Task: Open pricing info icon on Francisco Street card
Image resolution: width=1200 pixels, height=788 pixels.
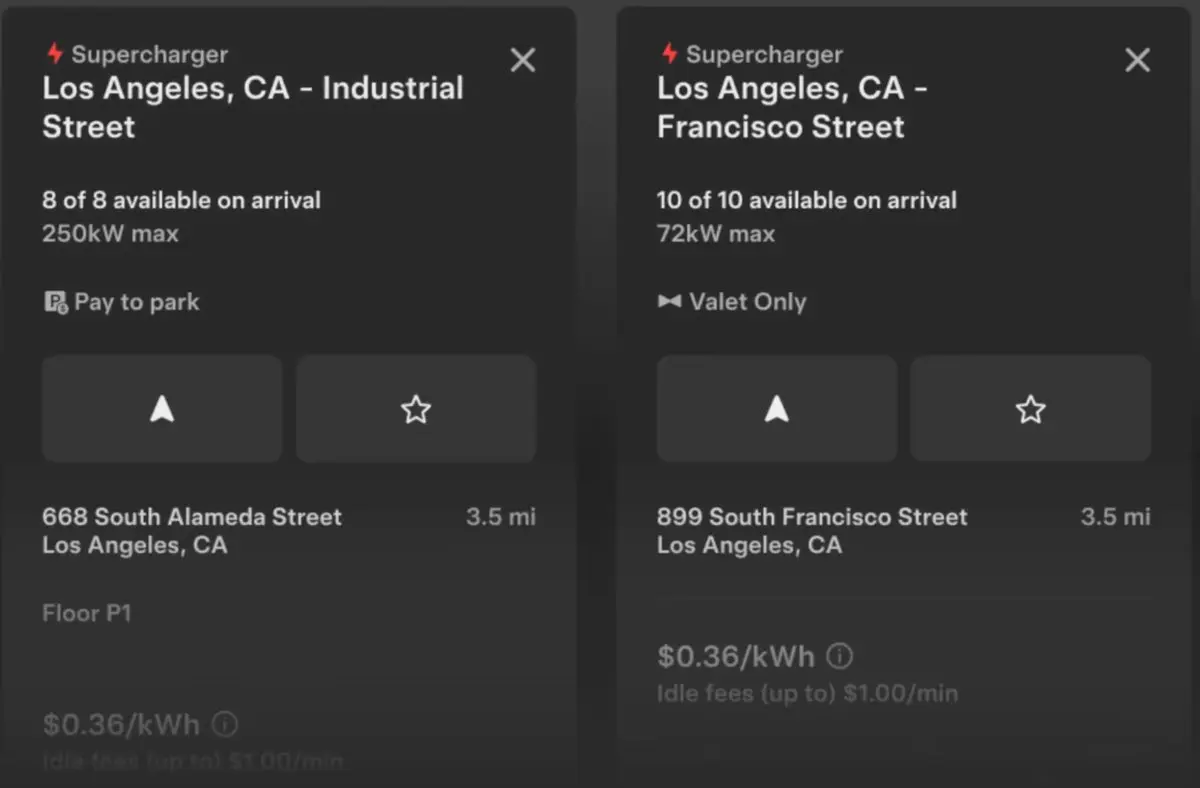Action: tap(841, 656)
